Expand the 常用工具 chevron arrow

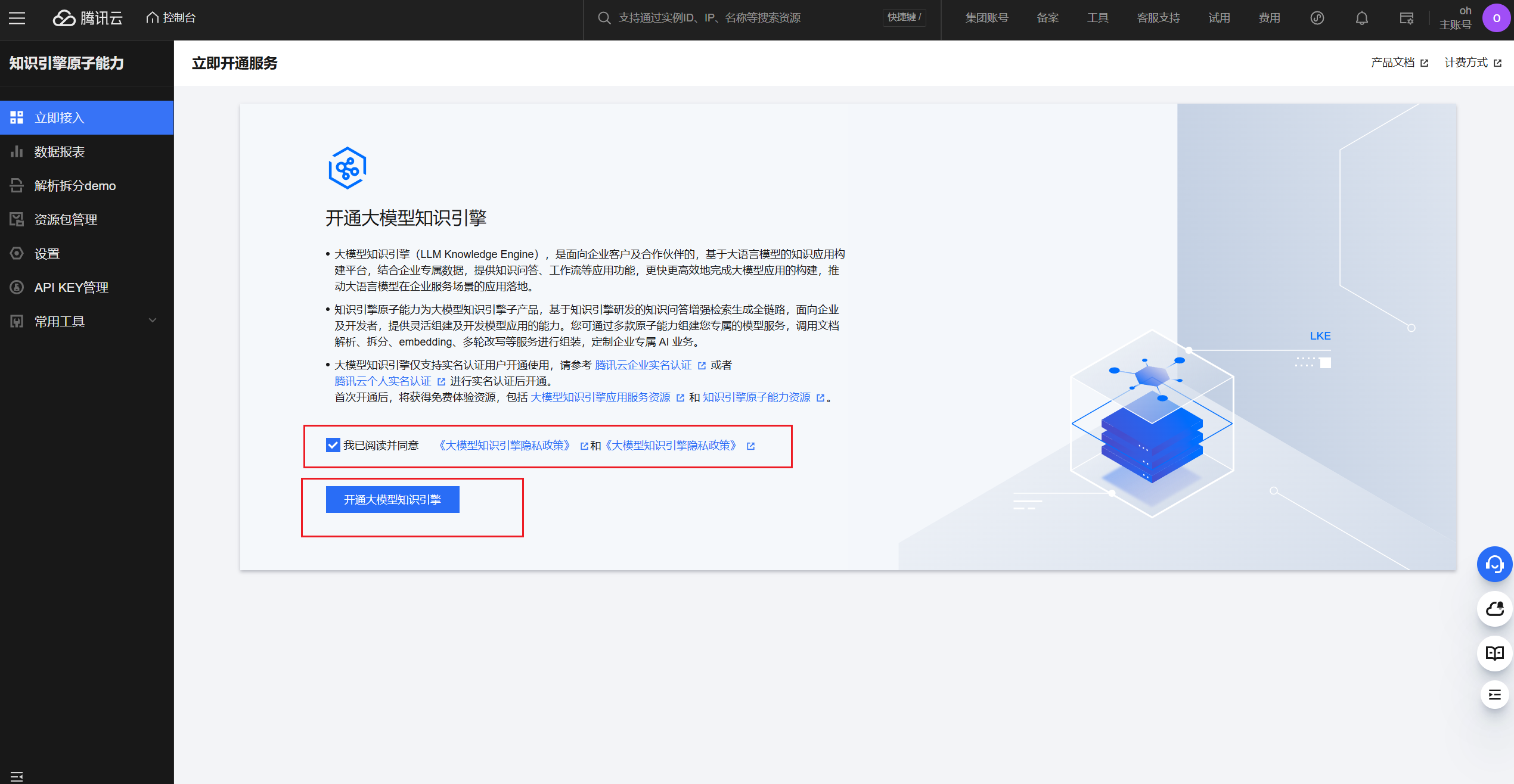click(x=153, y=321)
